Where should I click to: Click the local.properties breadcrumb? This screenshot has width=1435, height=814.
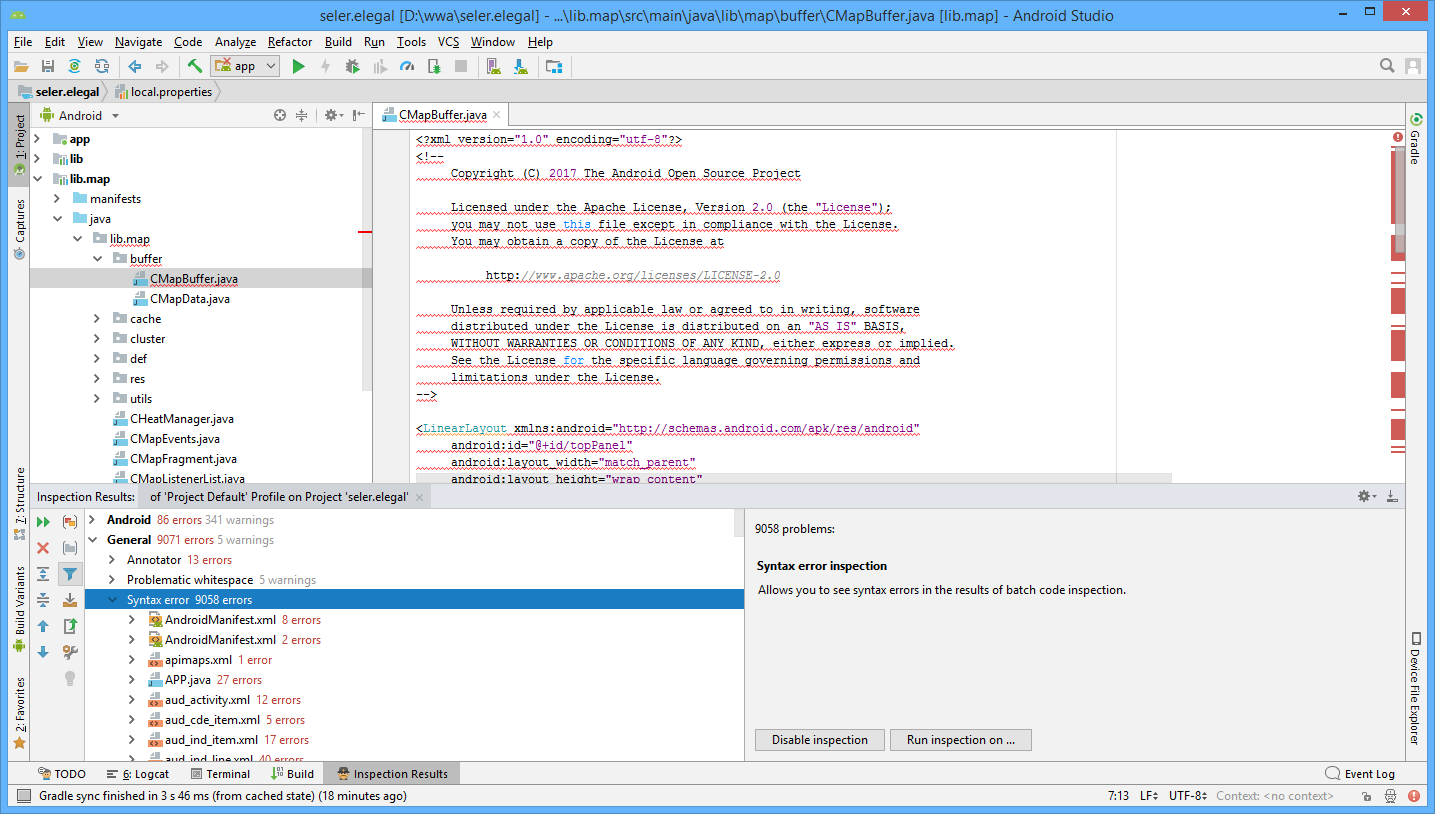tap(163, 91)
